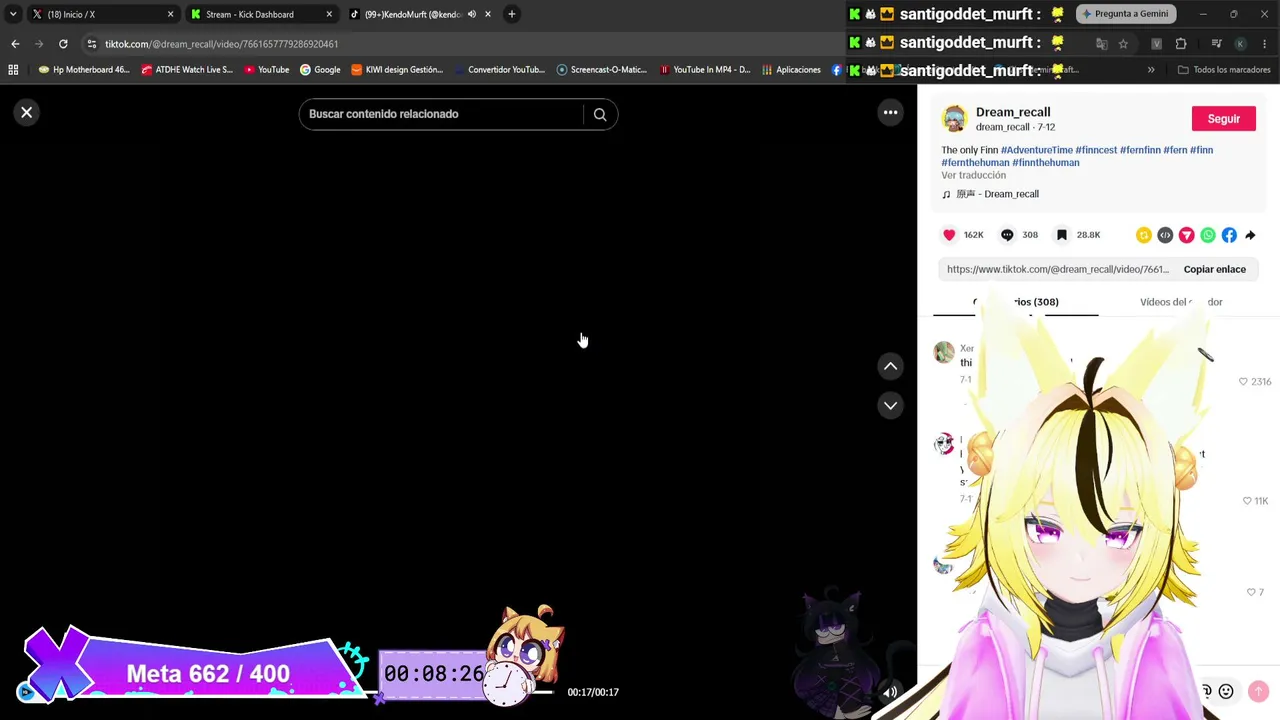Follow Dream_recall with Seguir button

coord(1223,119)
